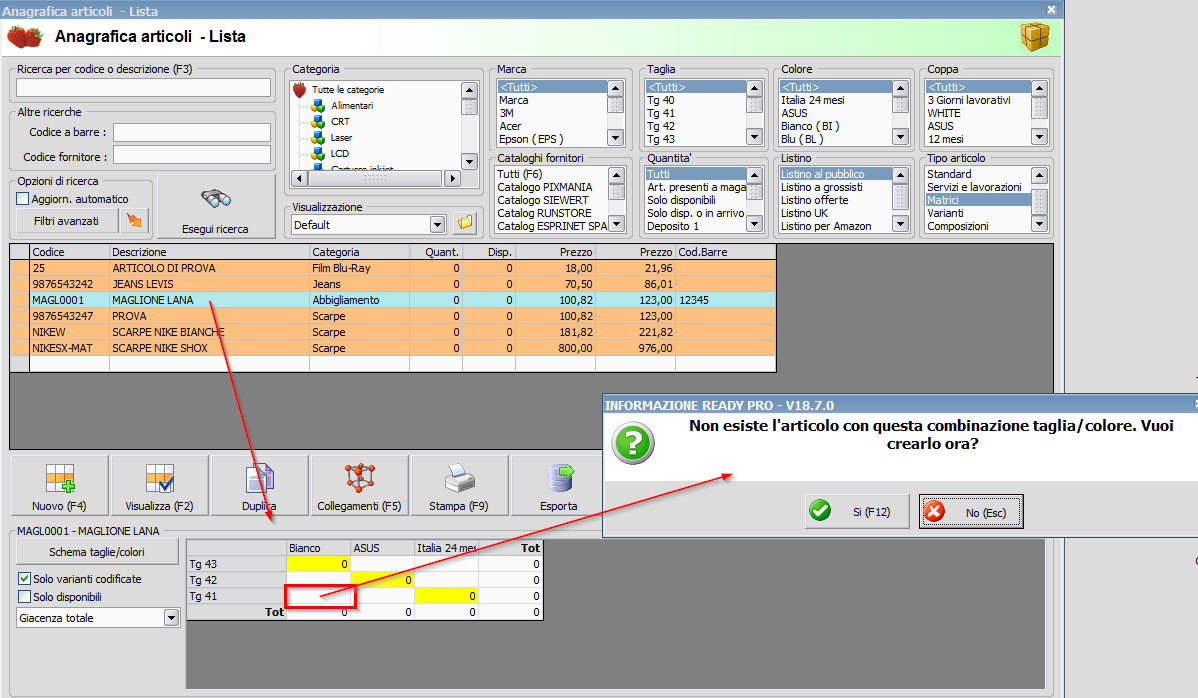Click the Nuovo (F4) icon button

[x=59, y=485]
